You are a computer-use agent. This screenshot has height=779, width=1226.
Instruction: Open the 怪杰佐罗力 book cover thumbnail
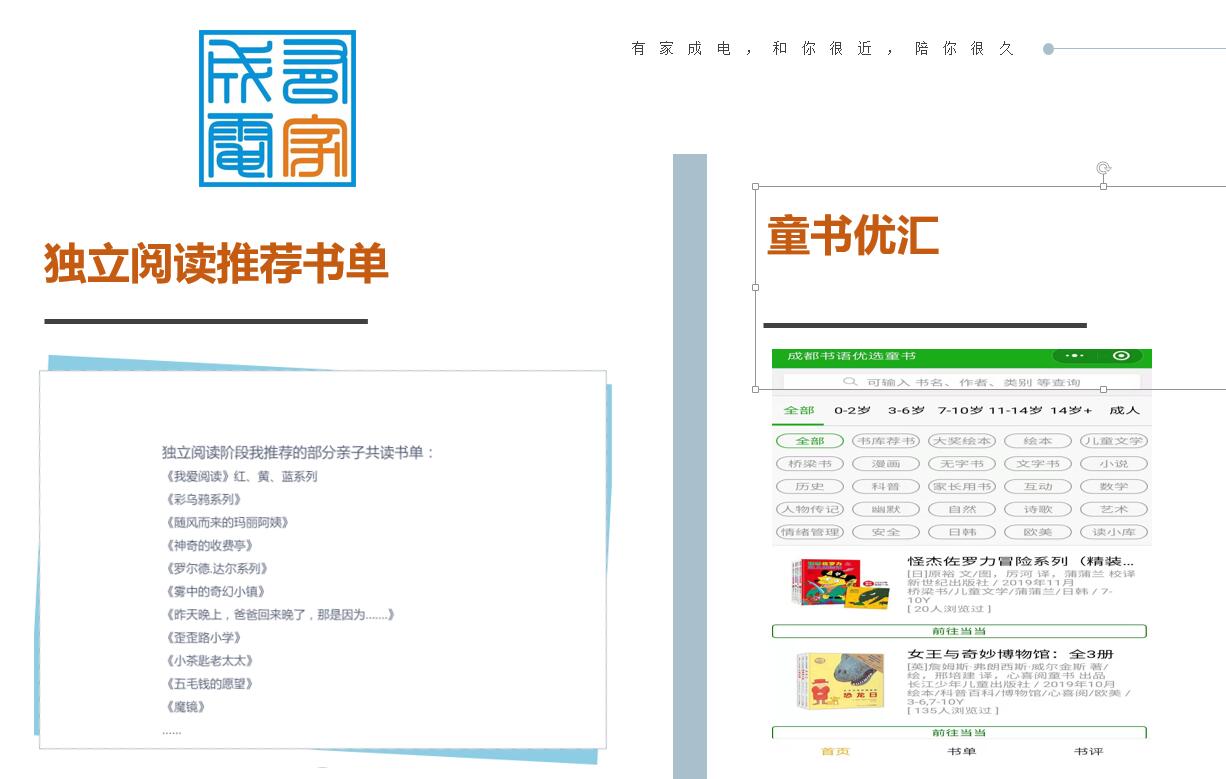(x=838, y=583)
